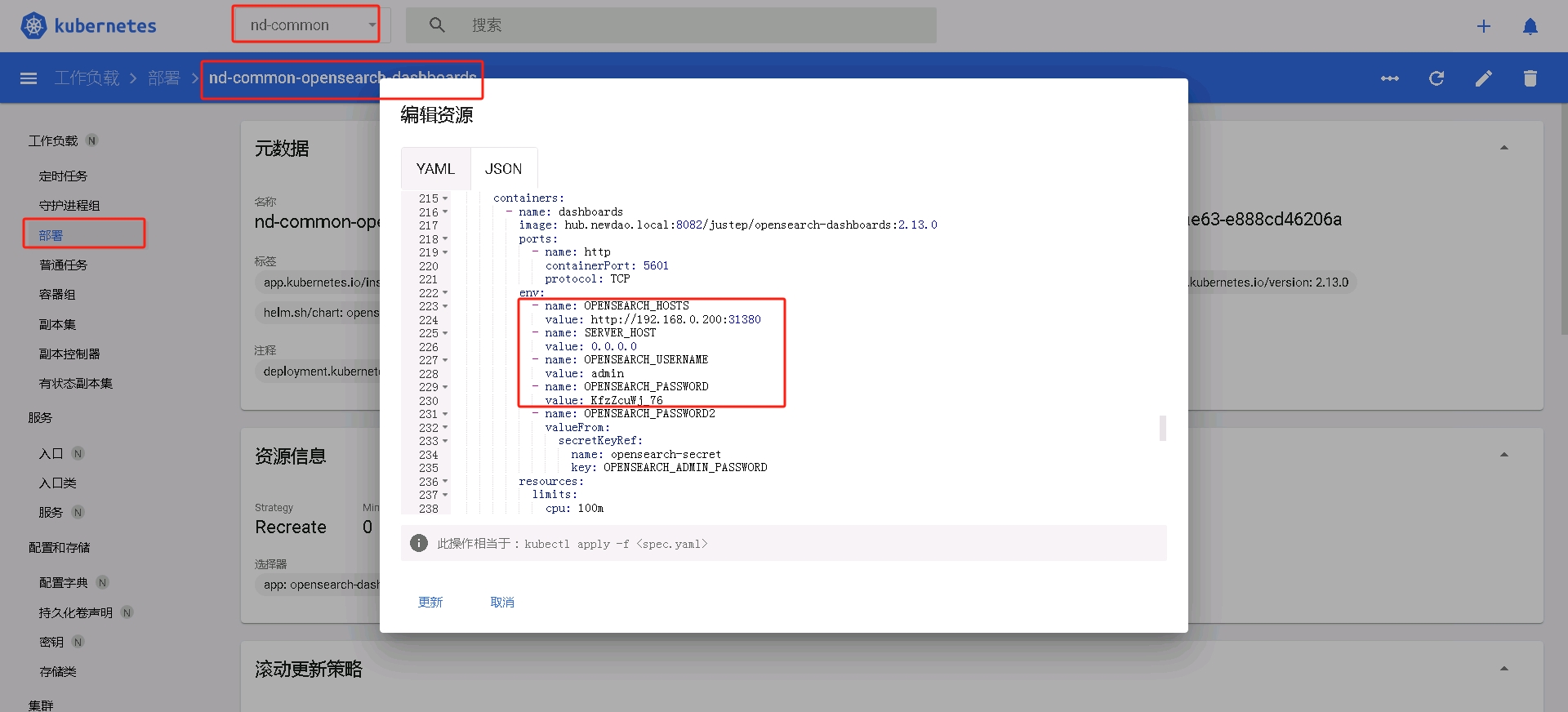Viewport: 1568px width, 712px height.
Task: Collapse the fold arrow at line 222
Action: point(445,293)
